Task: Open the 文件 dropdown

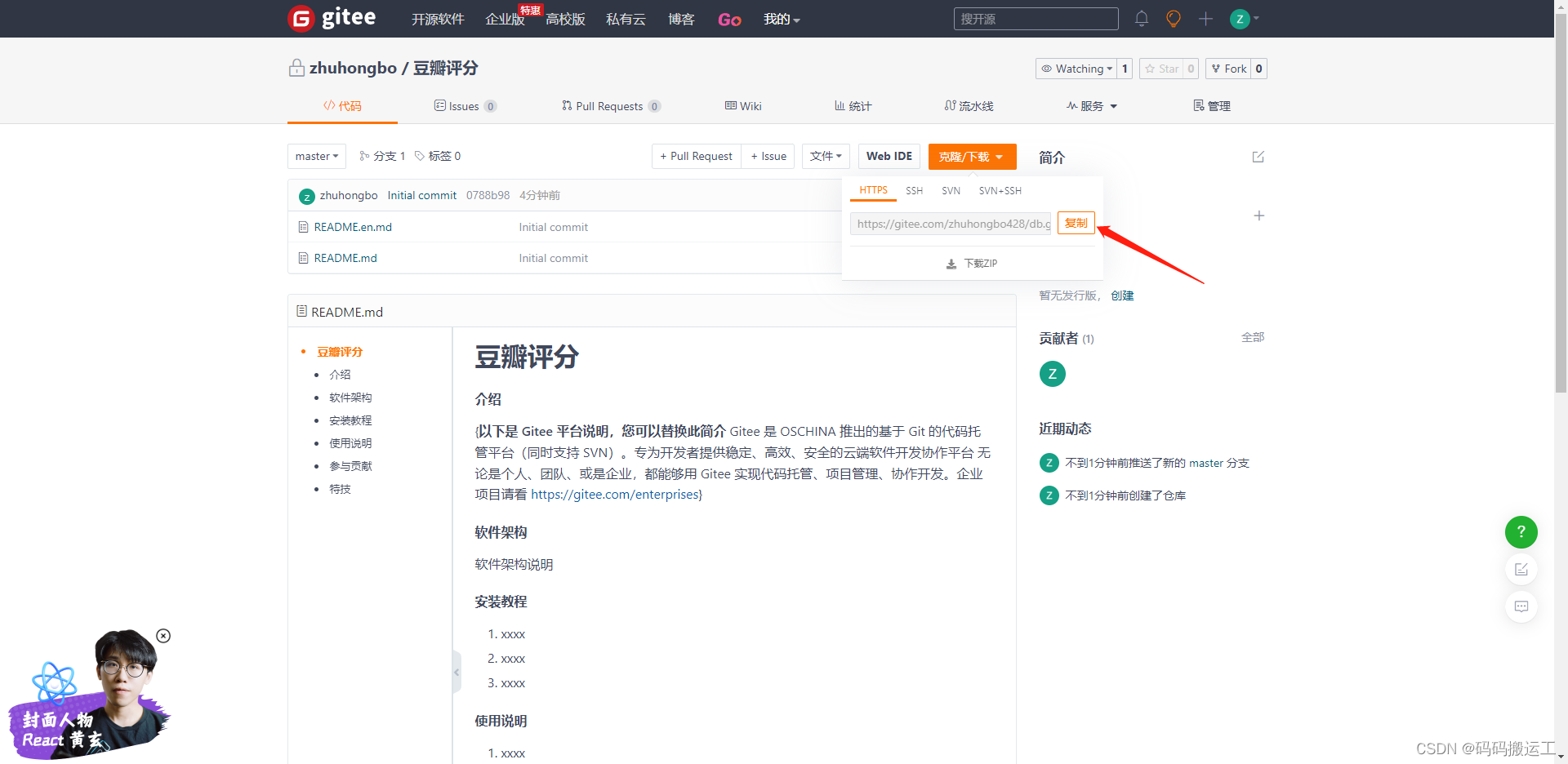Action: pyautogui.click(x=826, y=156)
